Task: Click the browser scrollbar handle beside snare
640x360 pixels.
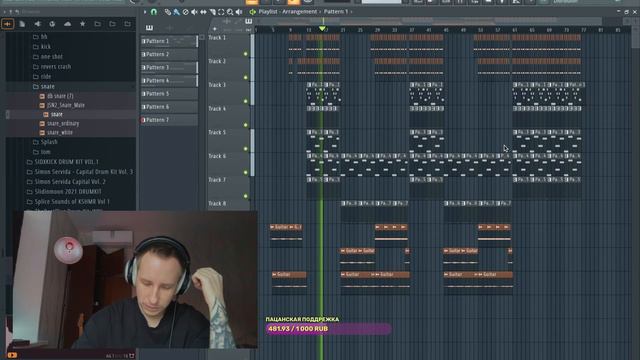Action: 7,115
